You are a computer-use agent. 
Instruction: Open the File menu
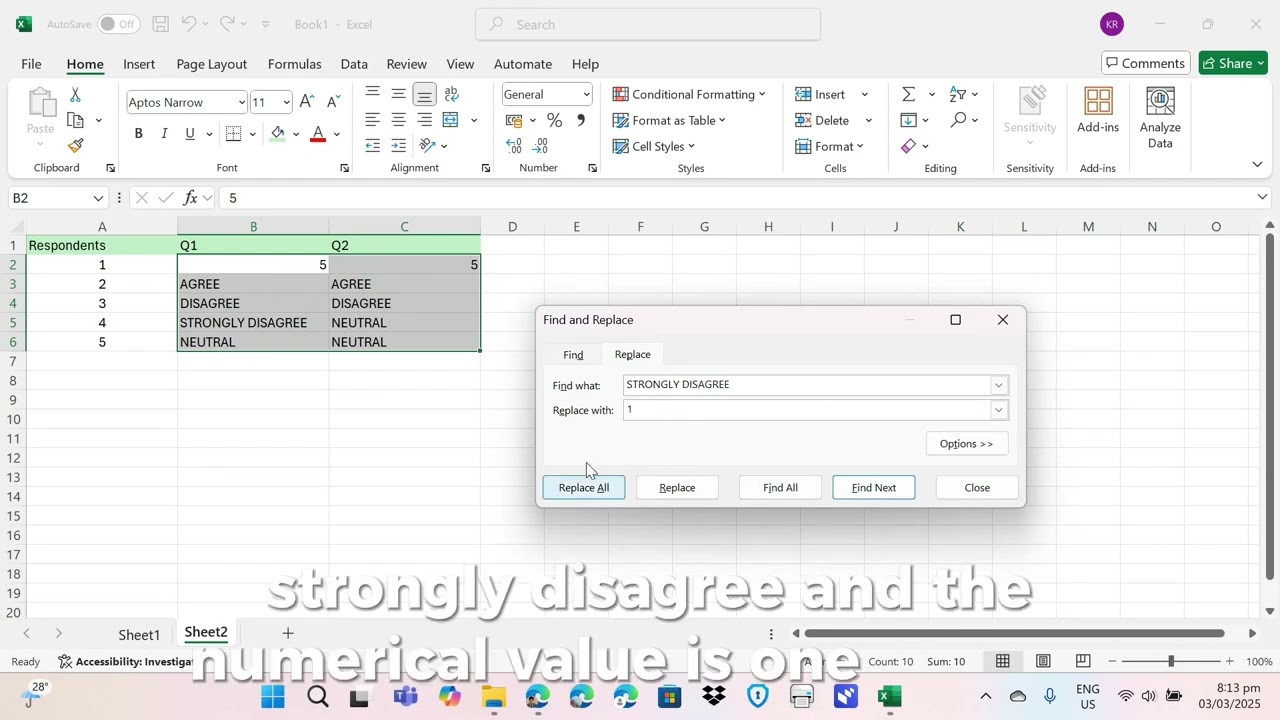click(31, 64)
